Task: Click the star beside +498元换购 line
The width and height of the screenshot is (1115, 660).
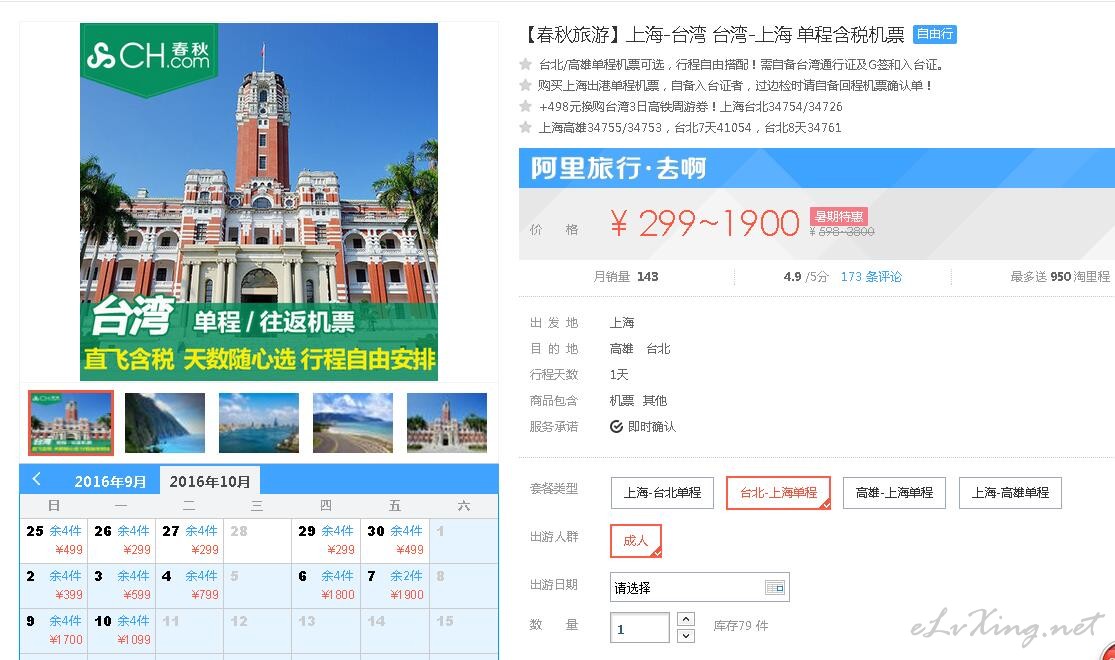Action: (526, 106)
